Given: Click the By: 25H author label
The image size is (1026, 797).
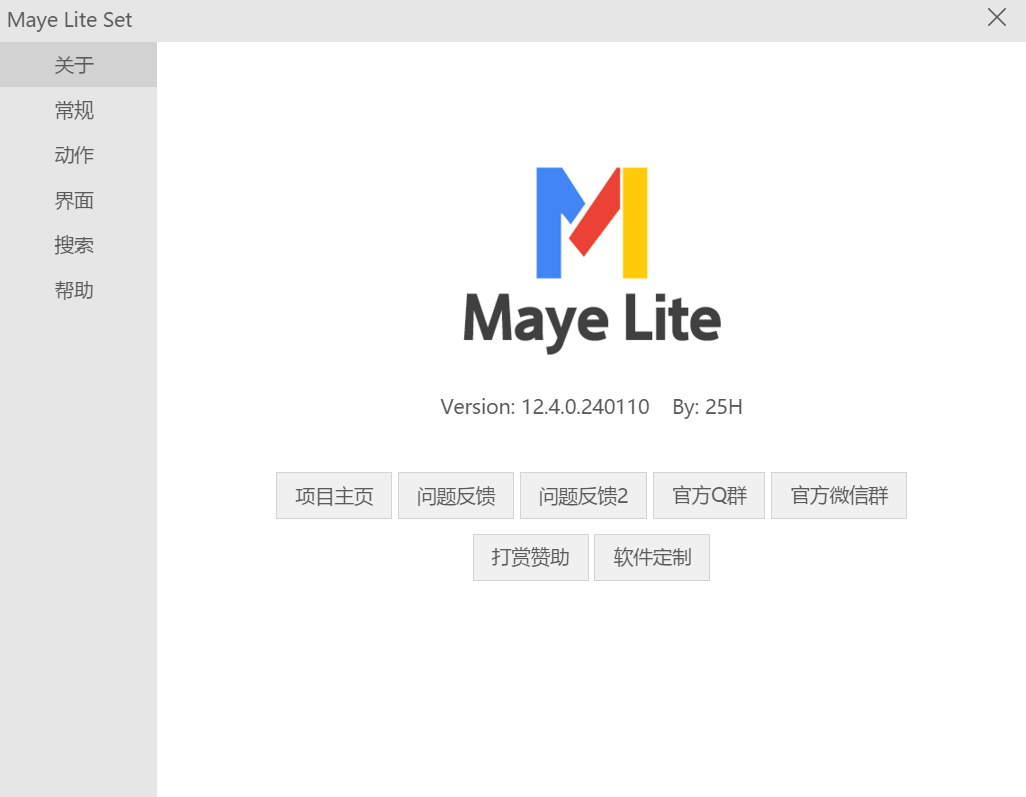Looking at the screenshot, I should 707,406.
